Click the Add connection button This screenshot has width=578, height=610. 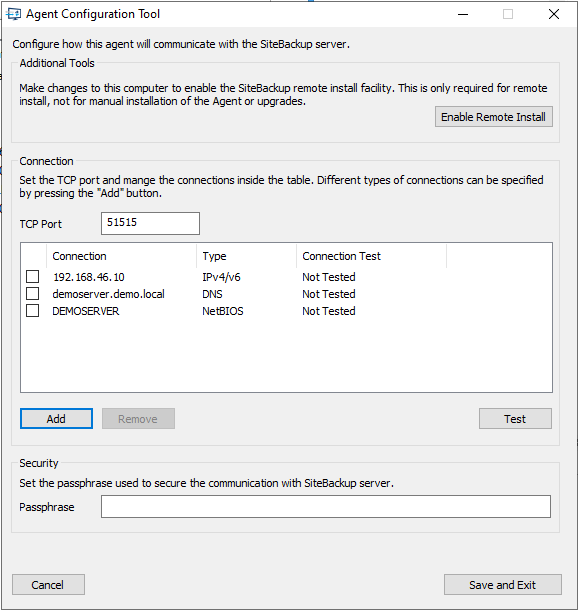[56, 419]
